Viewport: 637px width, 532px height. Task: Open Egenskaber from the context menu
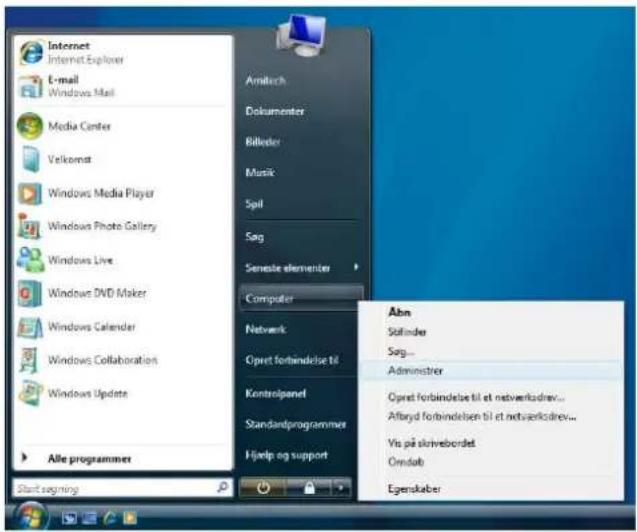tap(414, 489)
